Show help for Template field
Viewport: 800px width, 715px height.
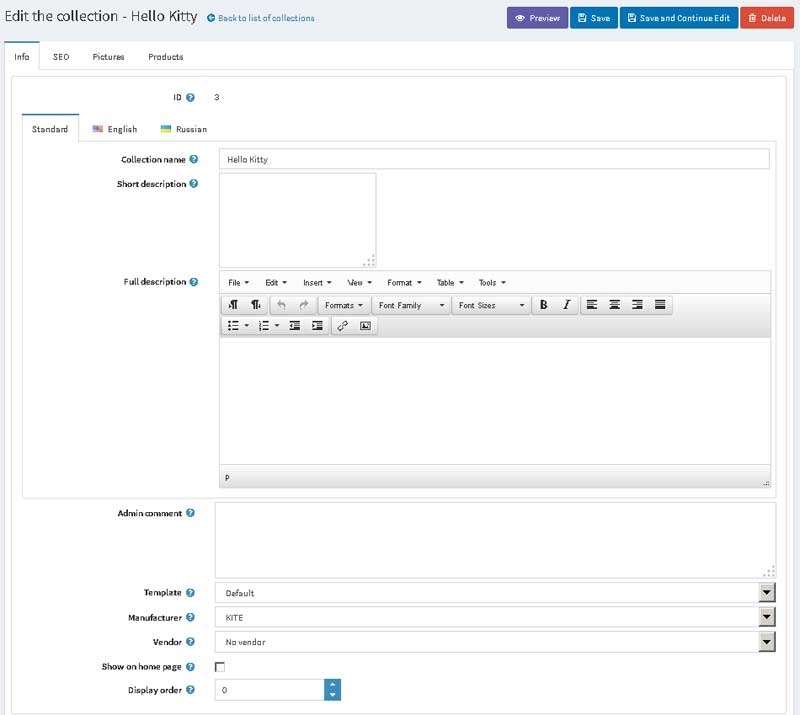[x=190, y=593]
